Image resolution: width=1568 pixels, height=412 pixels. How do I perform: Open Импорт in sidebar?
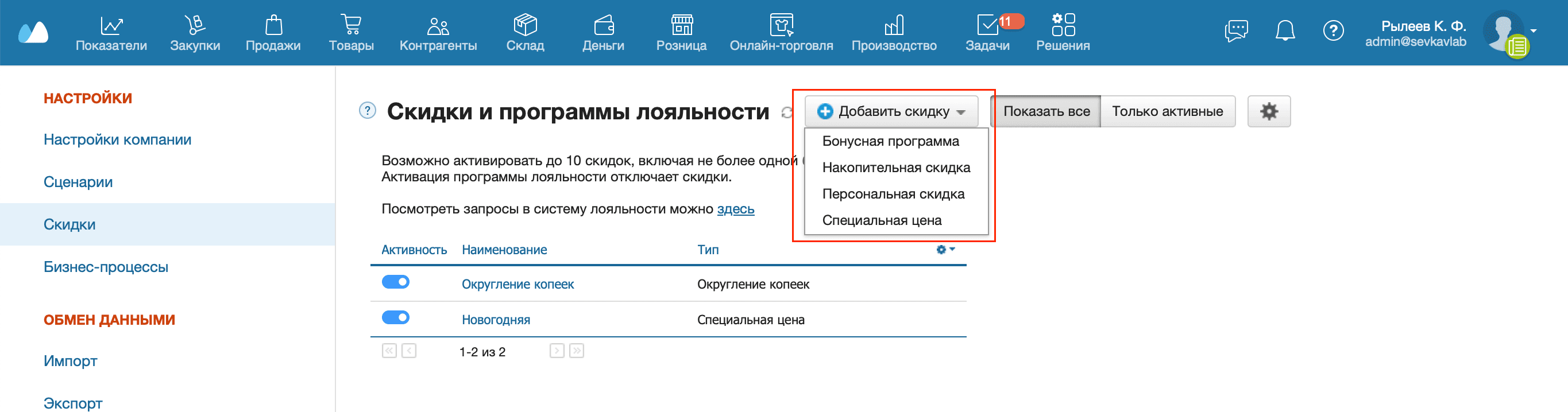(x=70, y=361)
